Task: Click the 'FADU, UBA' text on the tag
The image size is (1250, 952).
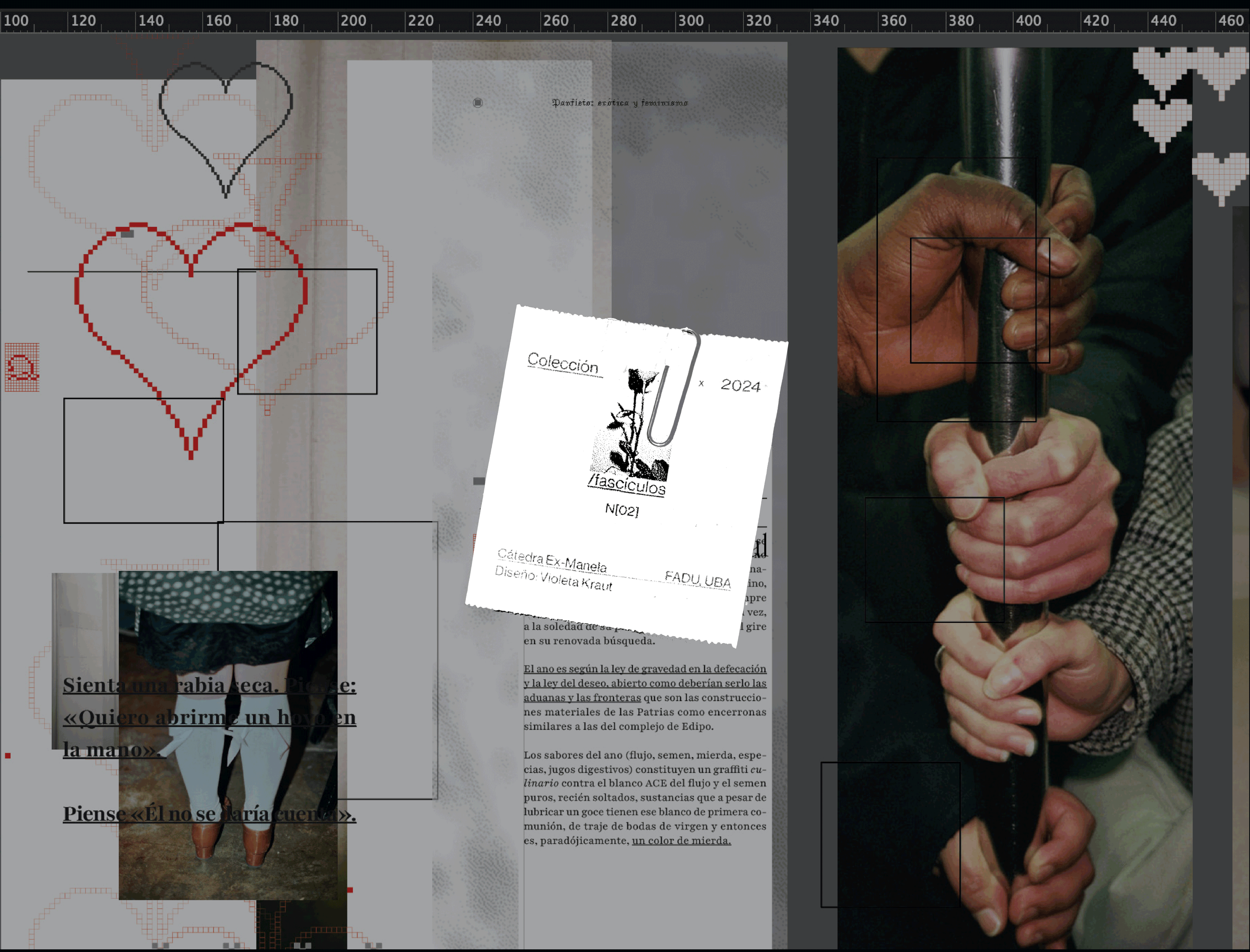Action: (698, 580)
